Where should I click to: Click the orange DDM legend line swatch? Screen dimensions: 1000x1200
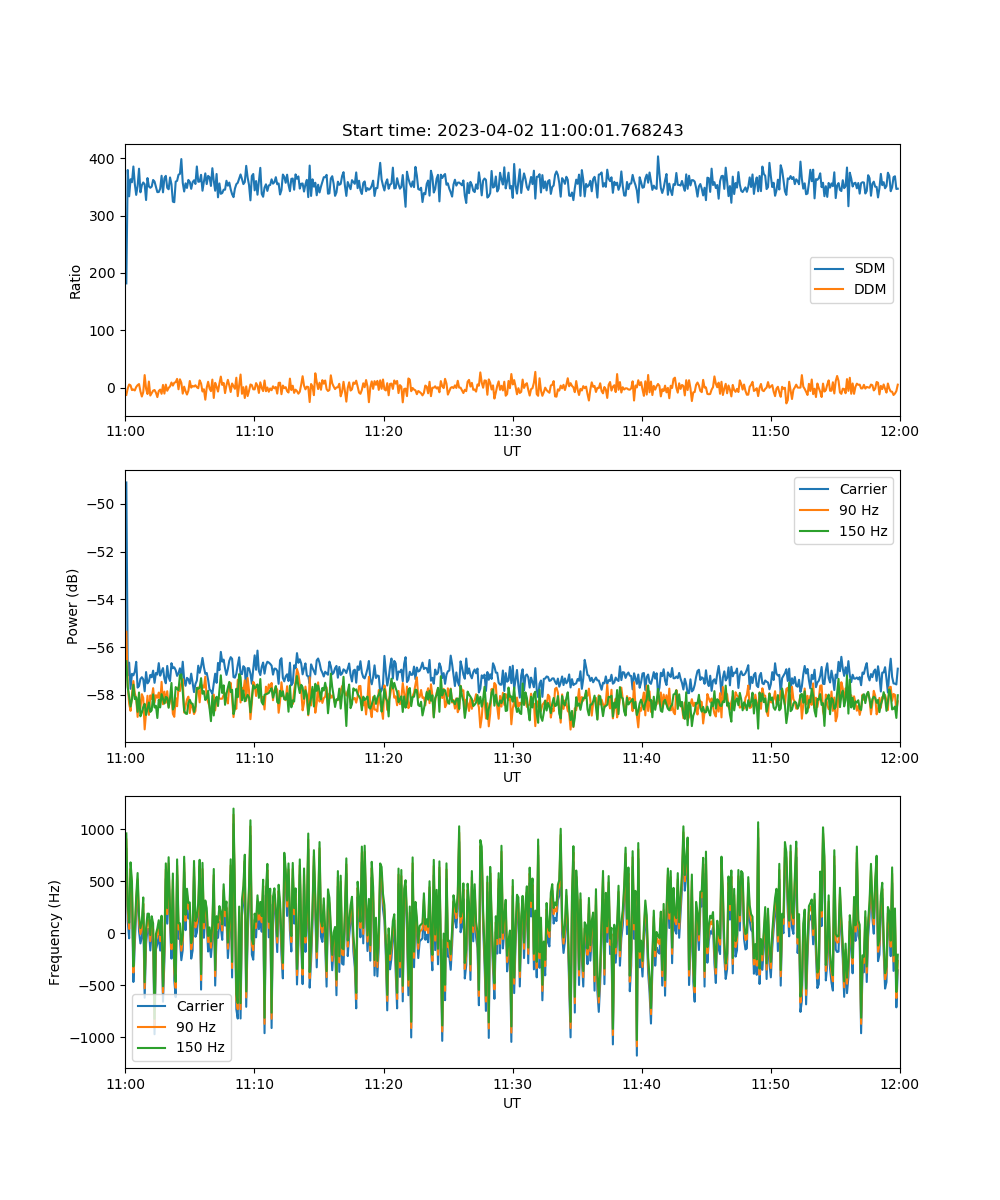tap(831, 290)
